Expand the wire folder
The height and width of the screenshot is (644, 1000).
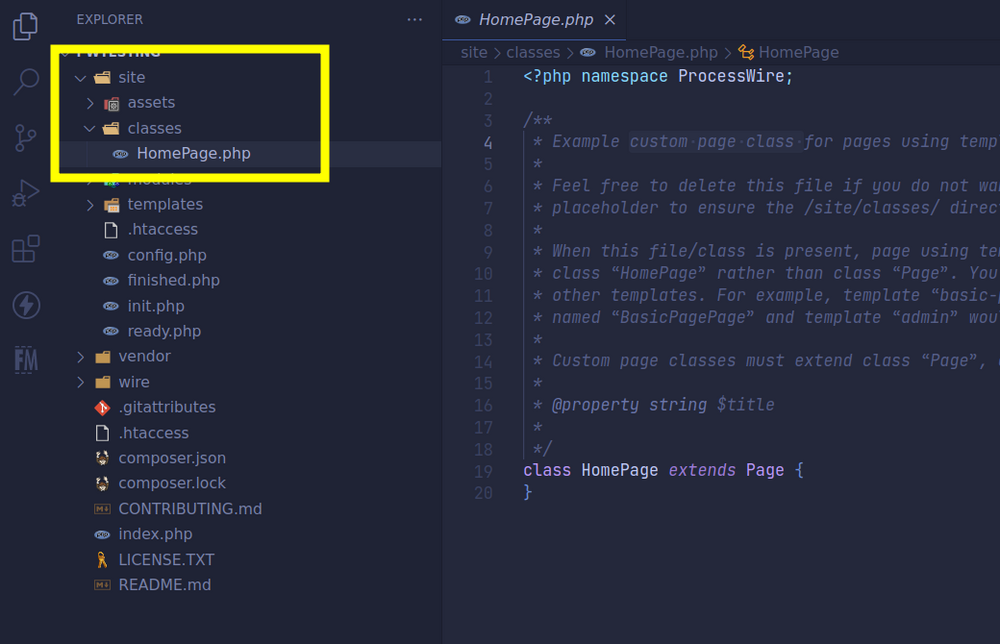[133, 382]
